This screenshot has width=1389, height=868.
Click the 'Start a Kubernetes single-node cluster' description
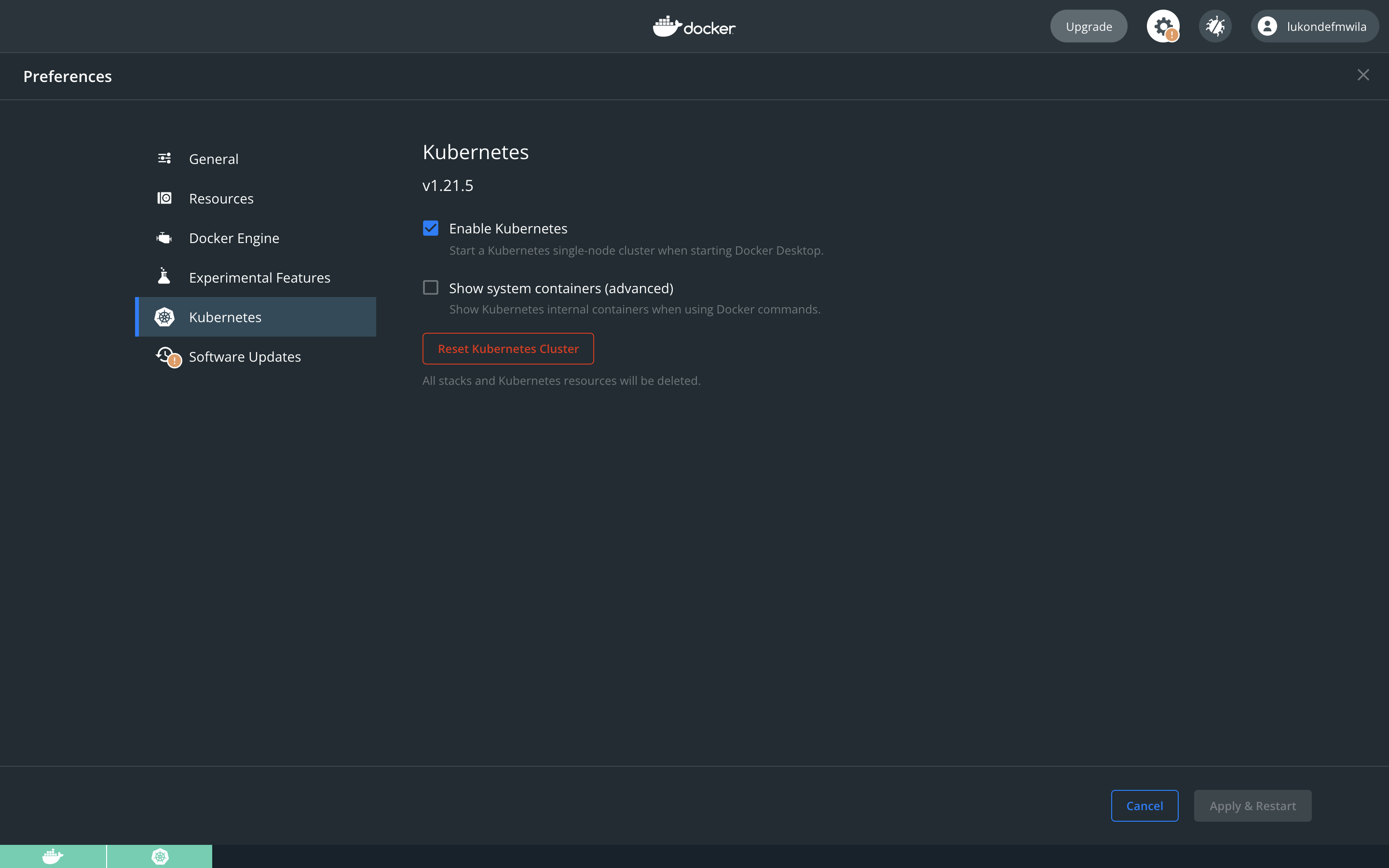[x=636, y=250]
